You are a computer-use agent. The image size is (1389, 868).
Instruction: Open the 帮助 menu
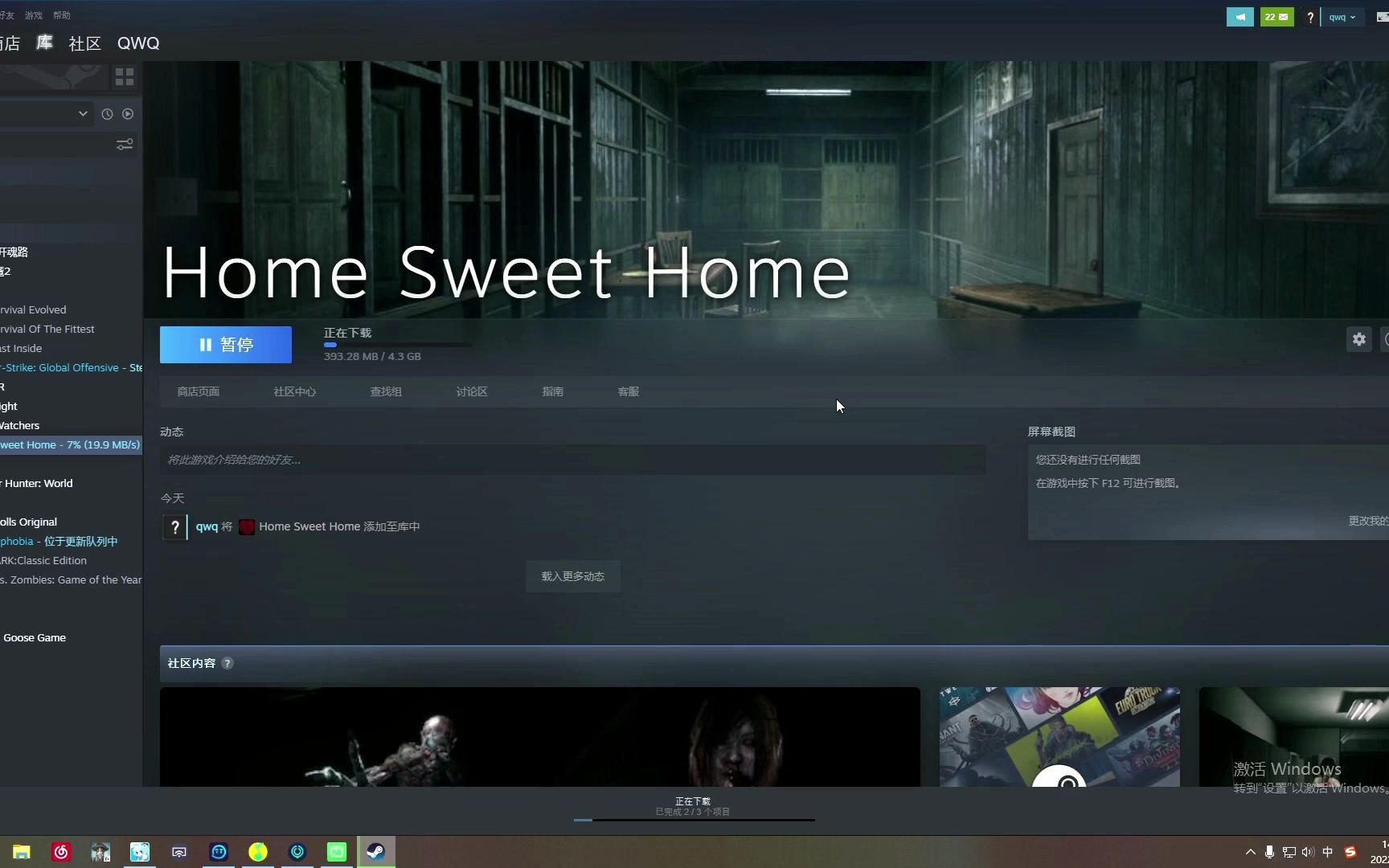tap(61, 15)
